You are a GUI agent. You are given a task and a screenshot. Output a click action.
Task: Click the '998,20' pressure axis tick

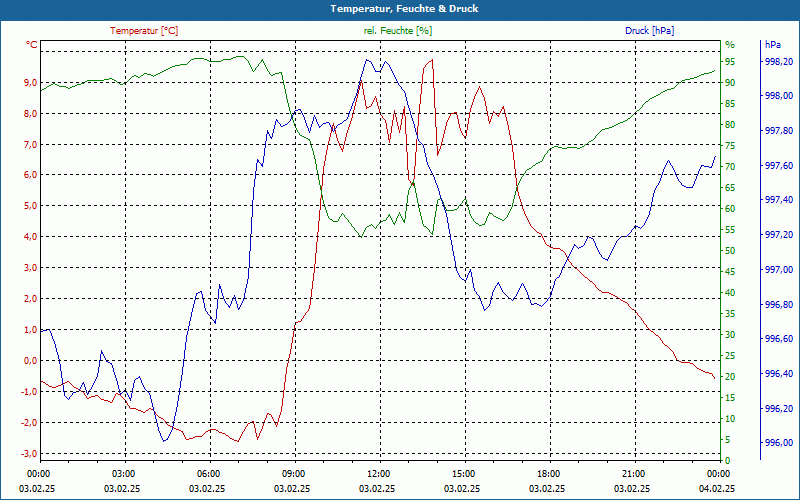pos(779,62)
